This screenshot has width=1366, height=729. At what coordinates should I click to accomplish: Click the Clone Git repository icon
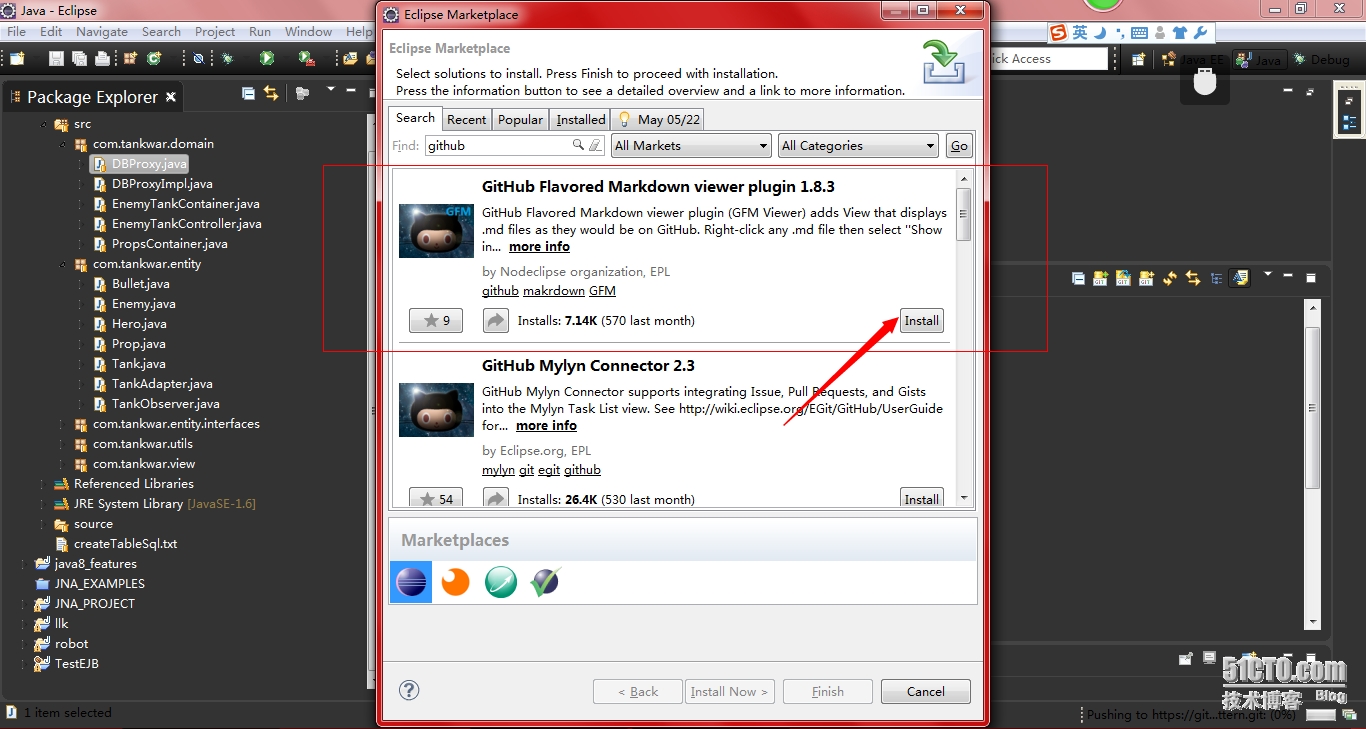pyautogui.click(x=1123, y=278)
